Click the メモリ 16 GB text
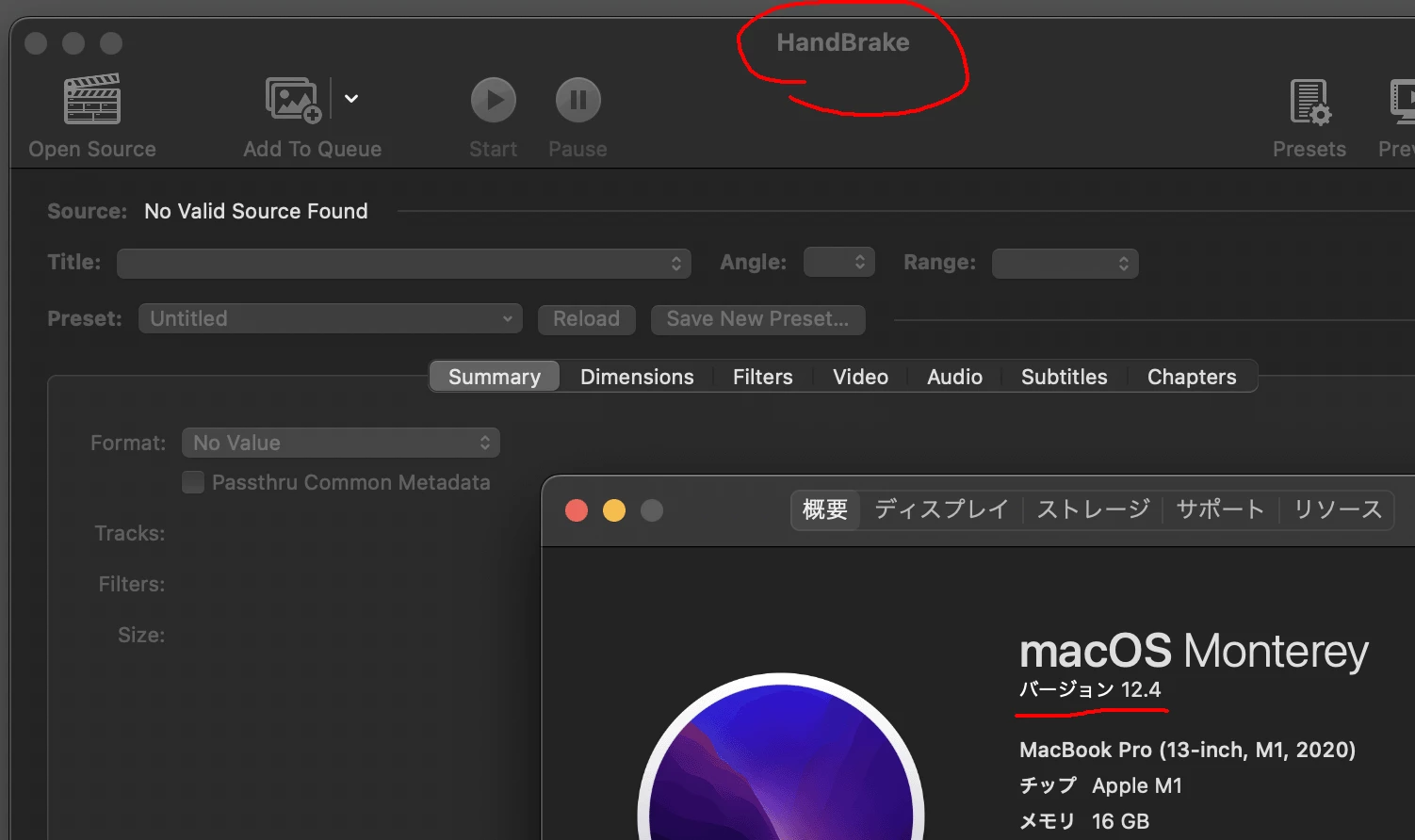The height and width of the screenshot is (840, 1415). pos(1084,821)
